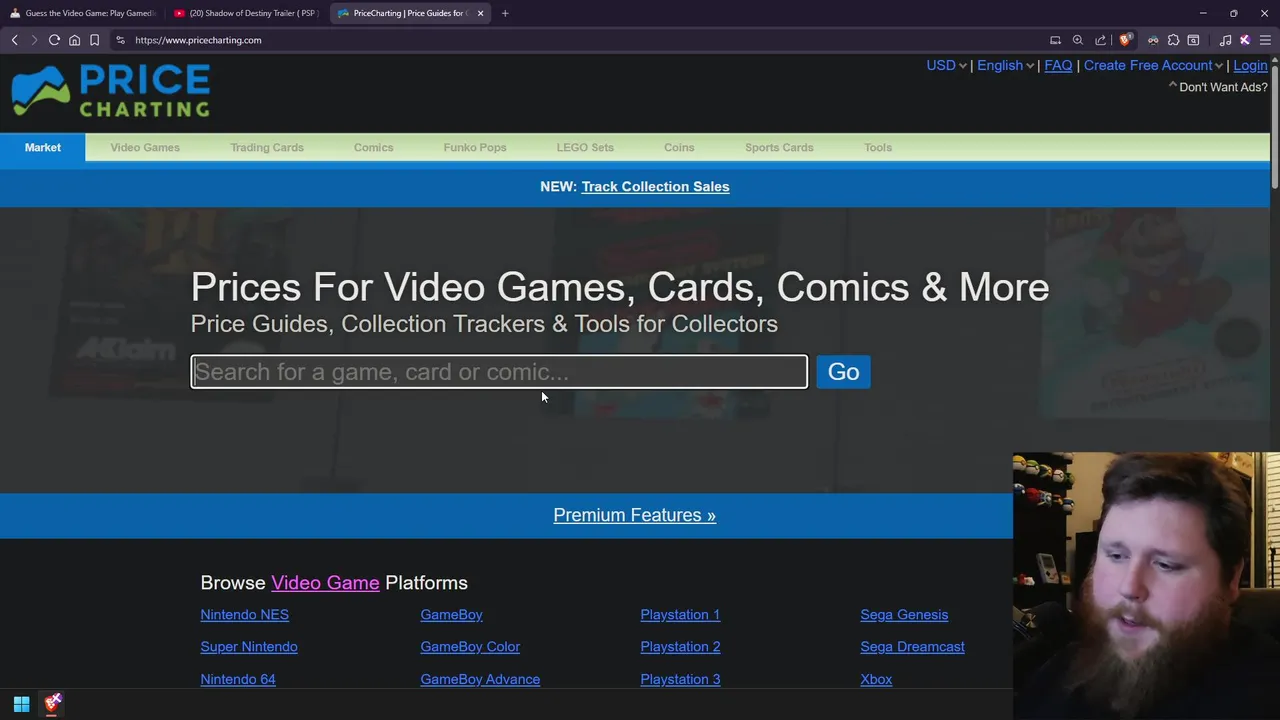Open the Playstation 1 platform link
The height and width of the screenshot is (720, 1280).
coord(680,615)
